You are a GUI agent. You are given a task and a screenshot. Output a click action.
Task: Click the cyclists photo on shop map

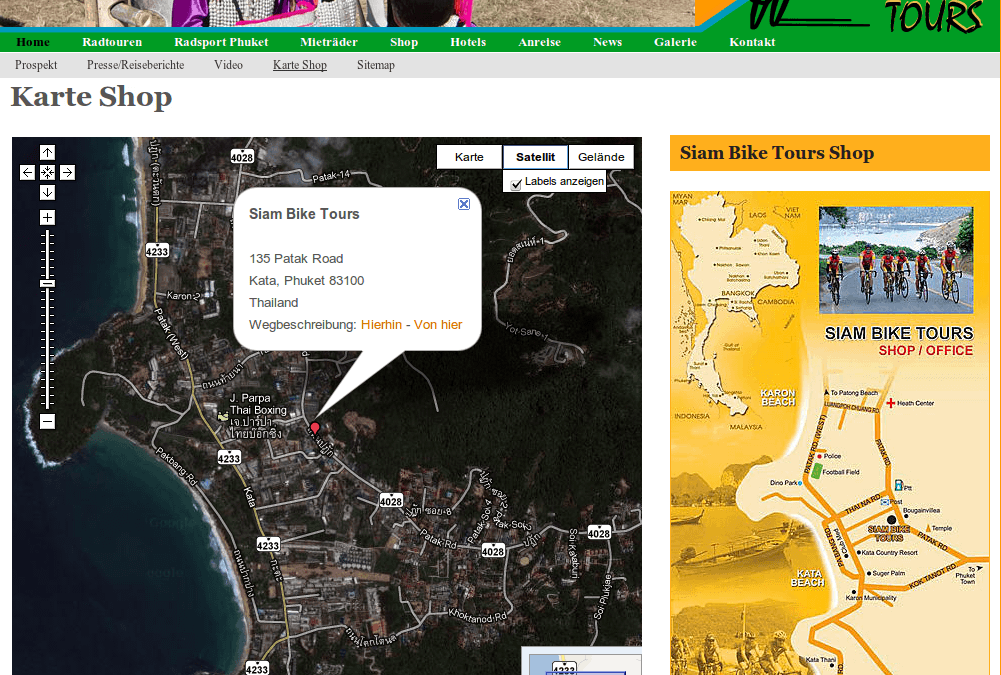click(896, 260)
